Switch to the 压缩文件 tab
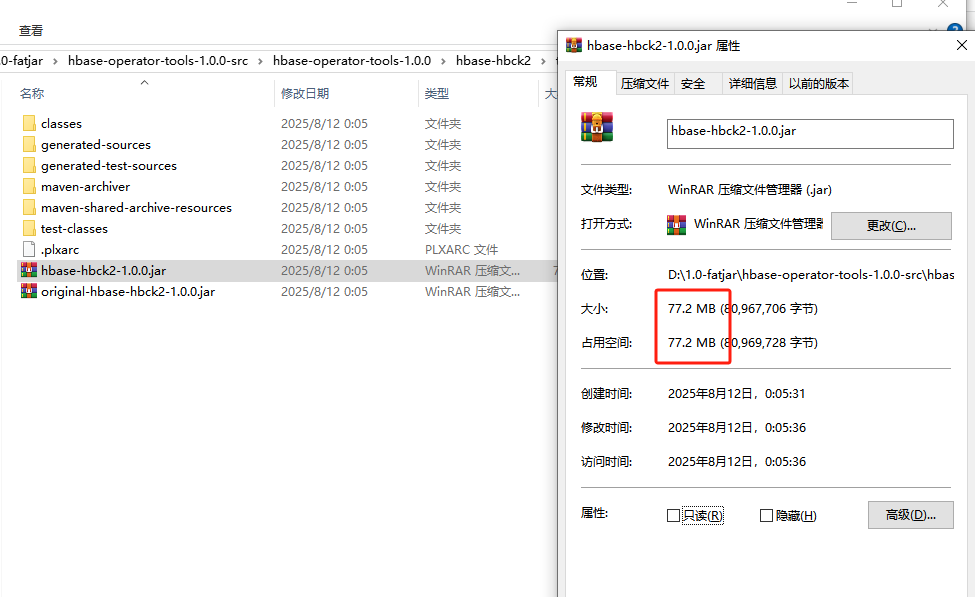The width and height of the screenshot is (975, 597). (x=645, y=83)
